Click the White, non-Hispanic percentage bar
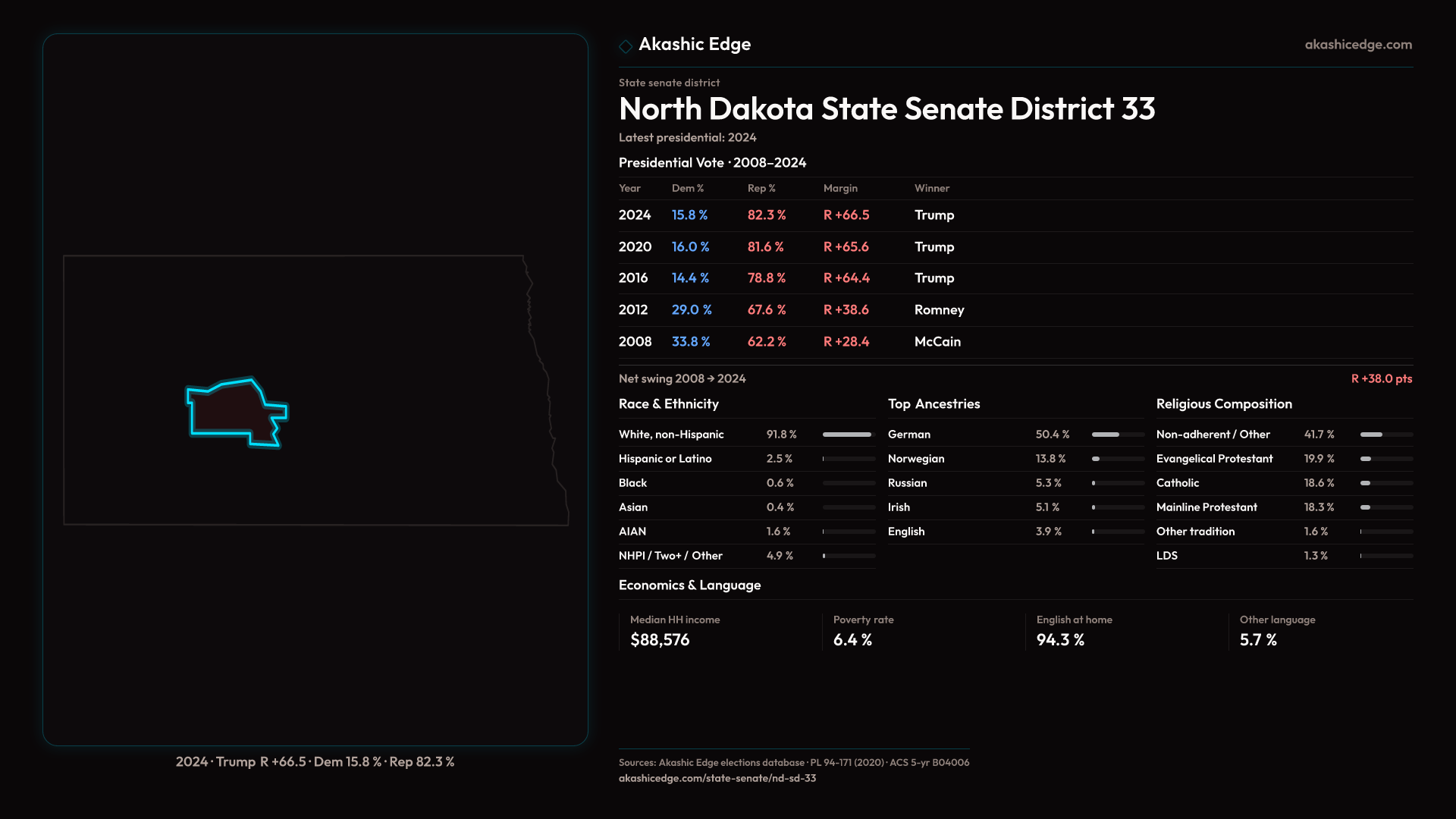This screenshot has height=819, width=1456. tap(848, 435)
